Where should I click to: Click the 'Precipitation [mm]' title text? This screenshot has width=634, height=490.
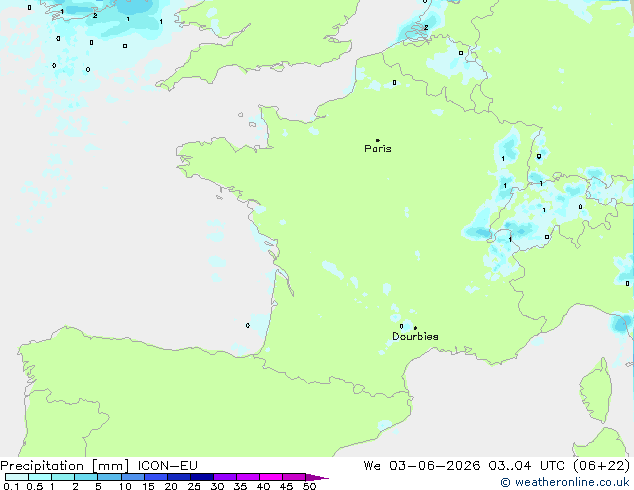65,466
